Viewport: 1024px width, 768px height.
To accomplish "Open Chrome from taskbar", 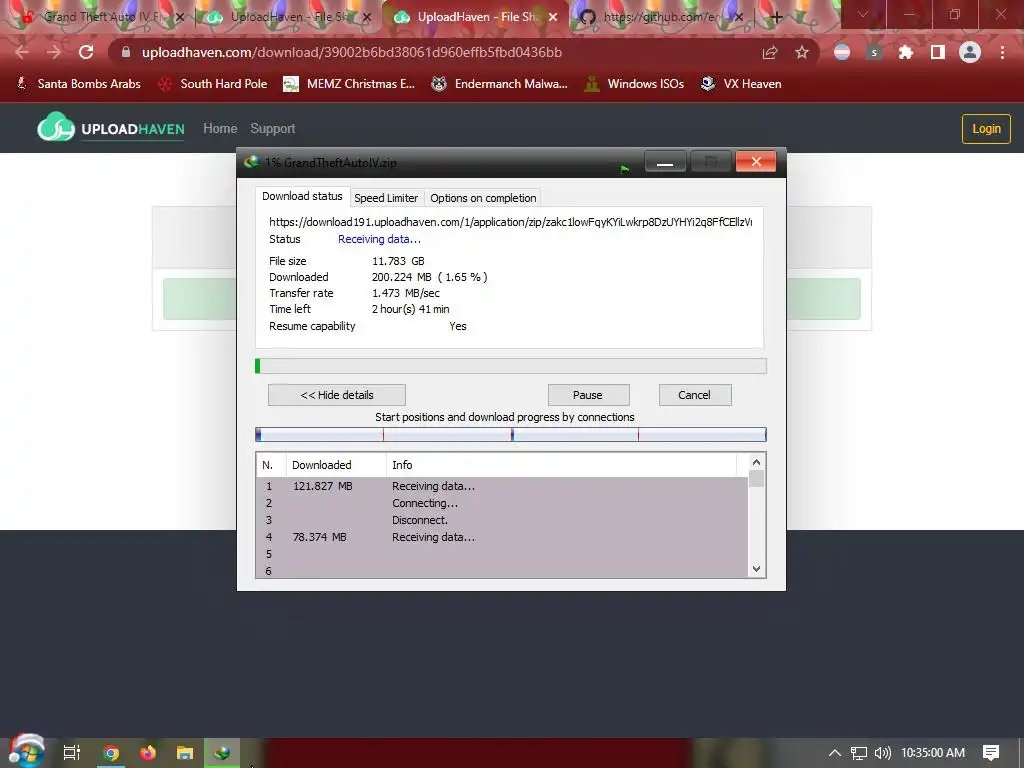I will point(111,753).
